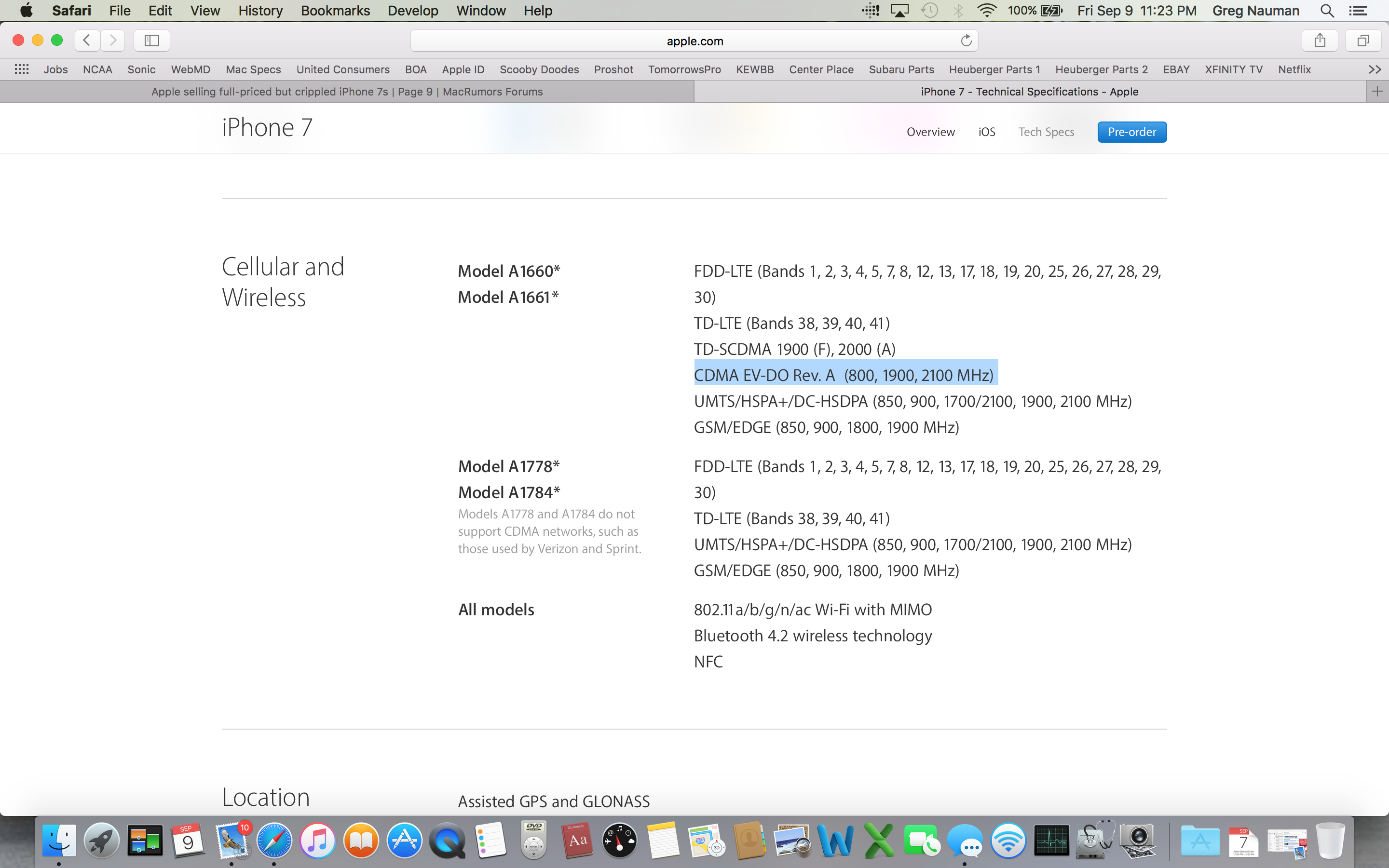This screenshot has height=868, width=1389.
Task: Open the Netflix bookmark
Action: click(1294, 69)
